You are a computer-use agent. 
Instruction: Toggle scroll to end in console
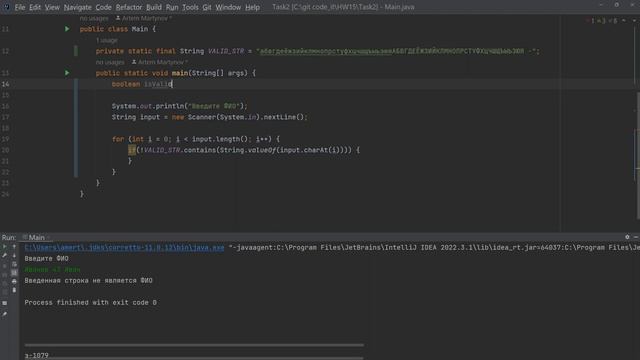[14, 273]
